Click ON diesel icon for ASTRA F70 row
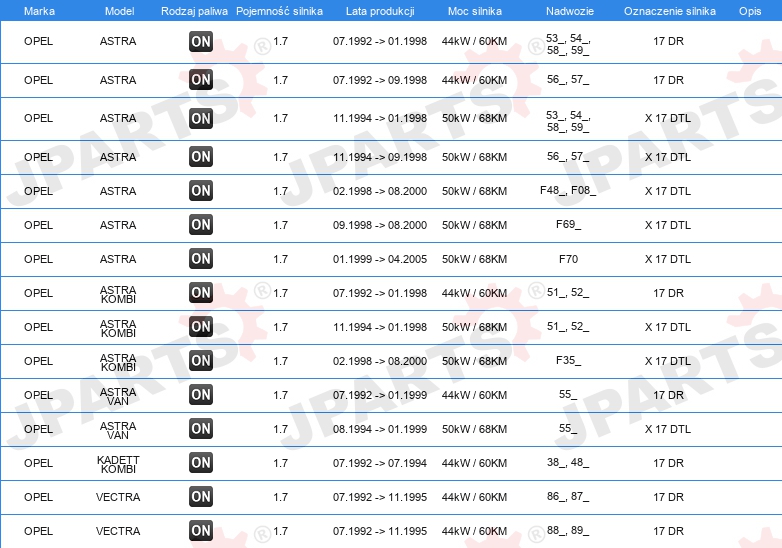This screenshot has height=548, width=782. (x=201, y=259)
